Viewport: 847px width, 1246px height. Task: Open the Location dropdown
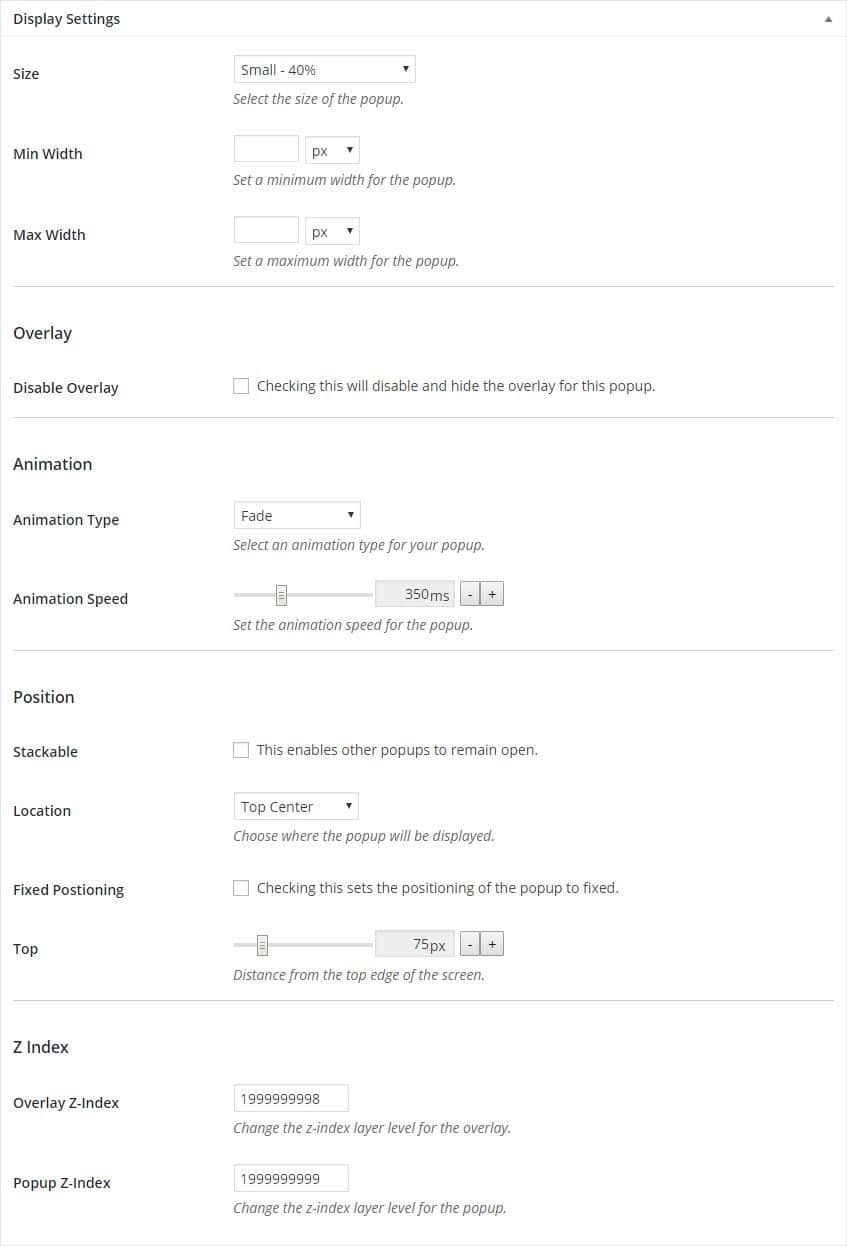294,806
